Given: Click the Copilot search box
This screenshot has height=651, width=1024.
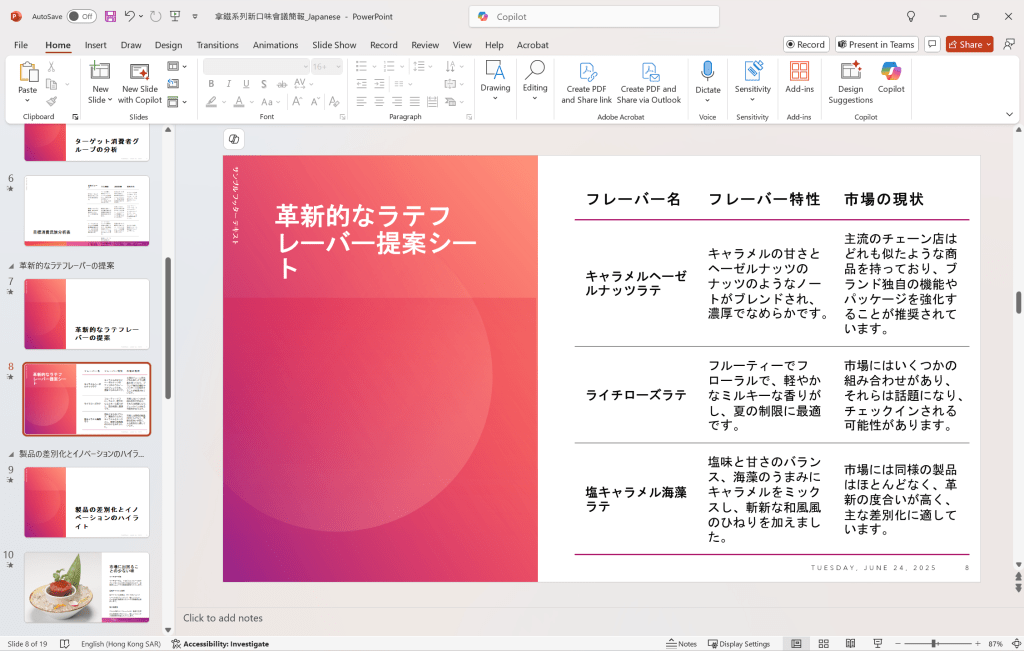Looking at the screenshot, I should (x=594, y=17).
